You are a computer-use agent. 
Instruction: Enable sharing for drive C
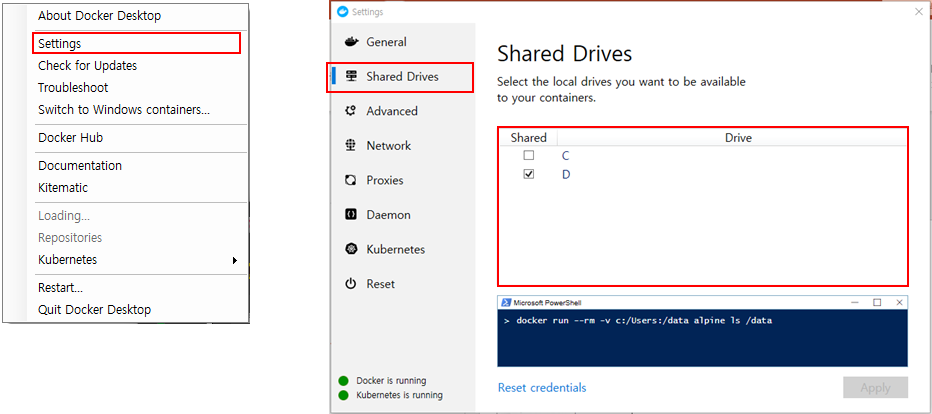point(528,156)
